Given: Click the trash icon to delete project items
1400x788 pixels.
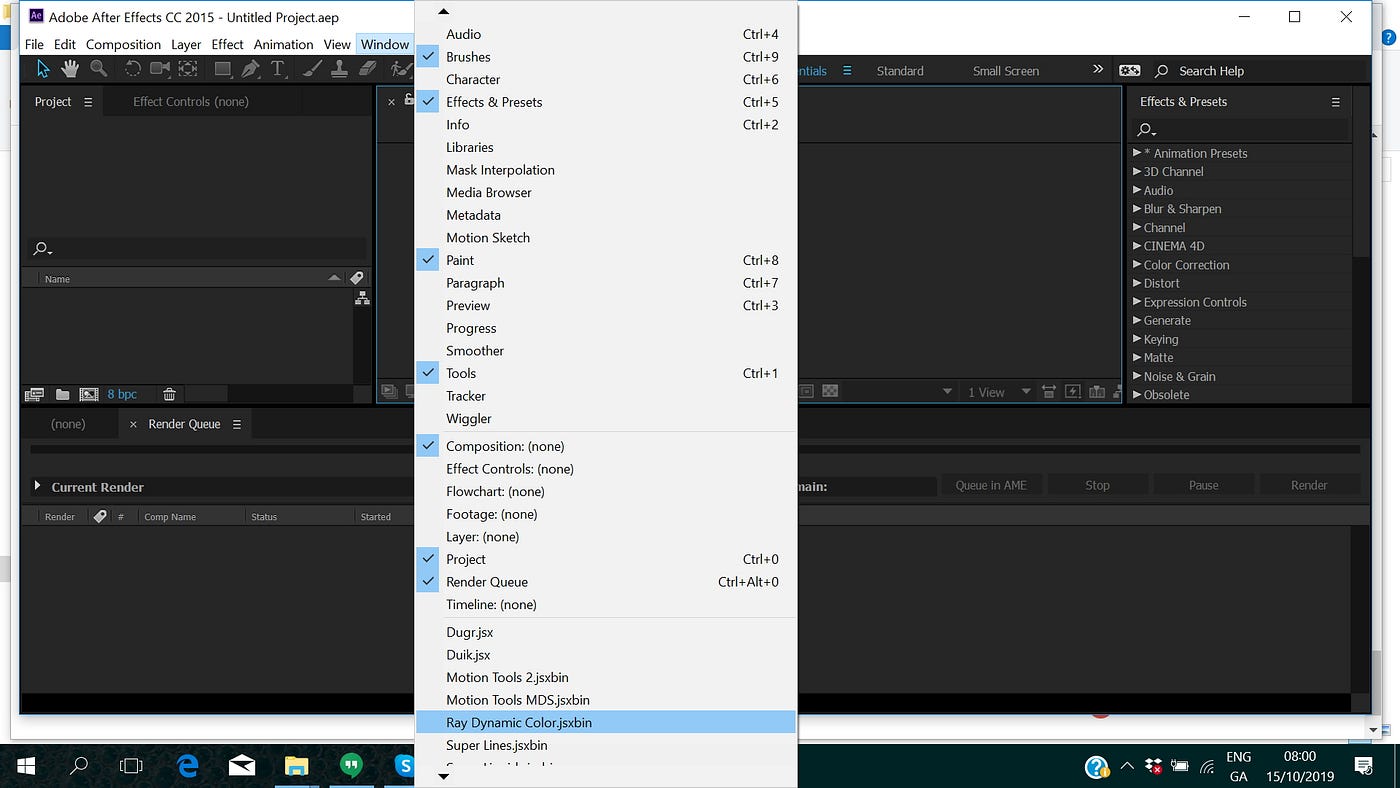Looking at the screenshot, I should tap(169, 394).
